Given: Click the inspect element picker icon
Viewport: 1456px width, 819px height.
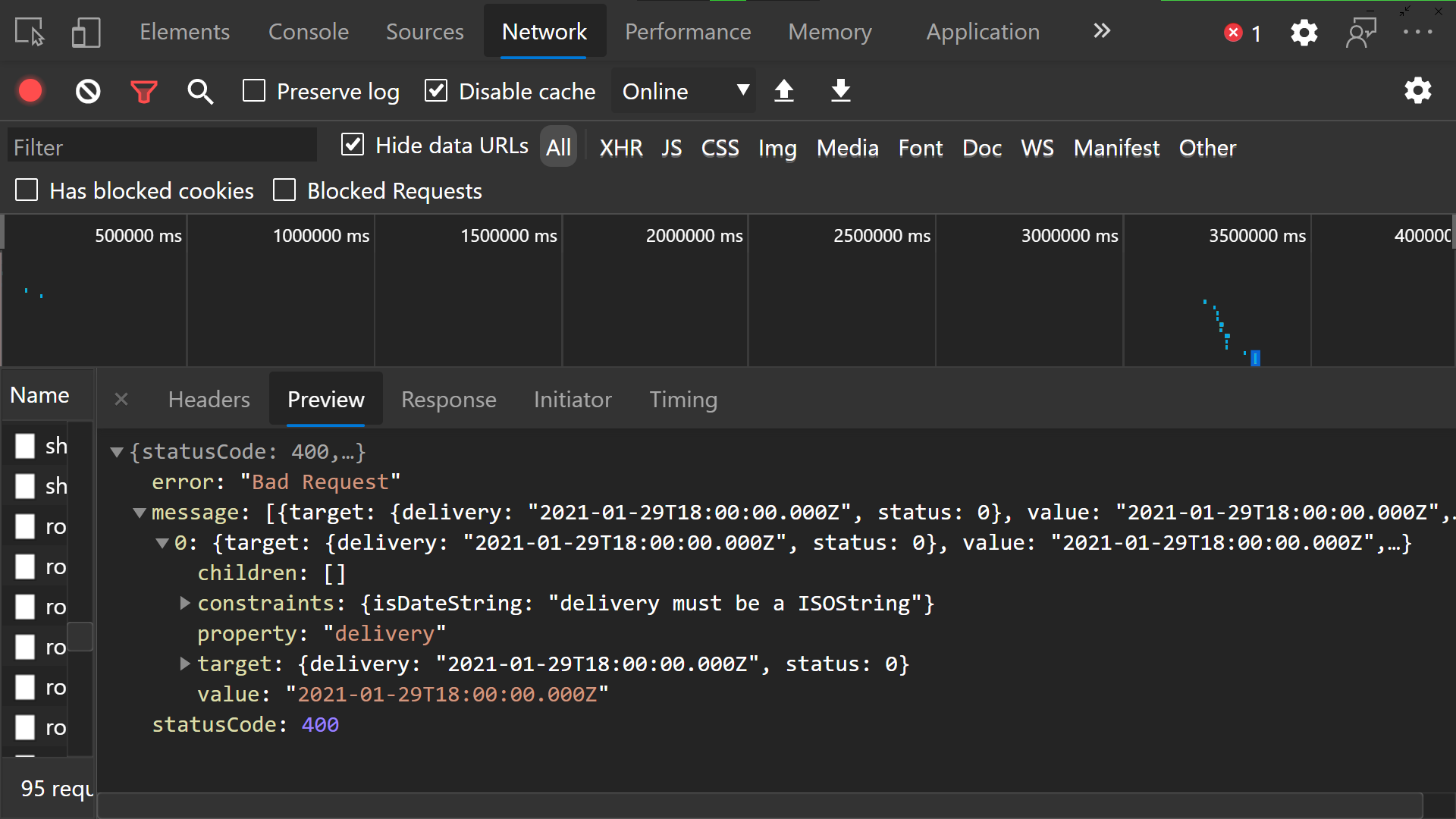Looking at the screenshot, I should (30, 33).
